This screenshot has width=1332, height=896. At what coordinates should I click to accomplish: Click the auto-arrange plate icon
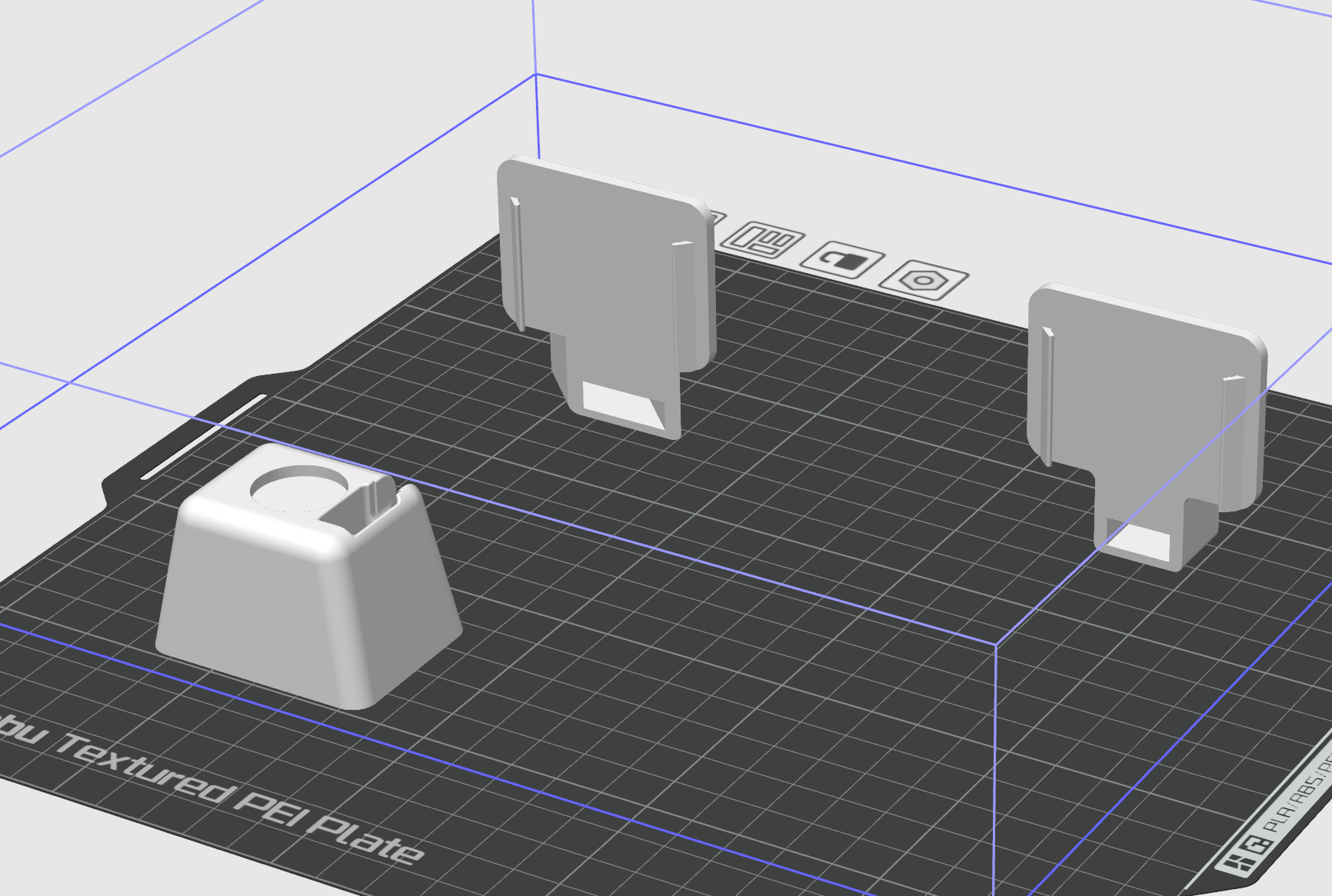pyautogui.click(x=764, y=240)
